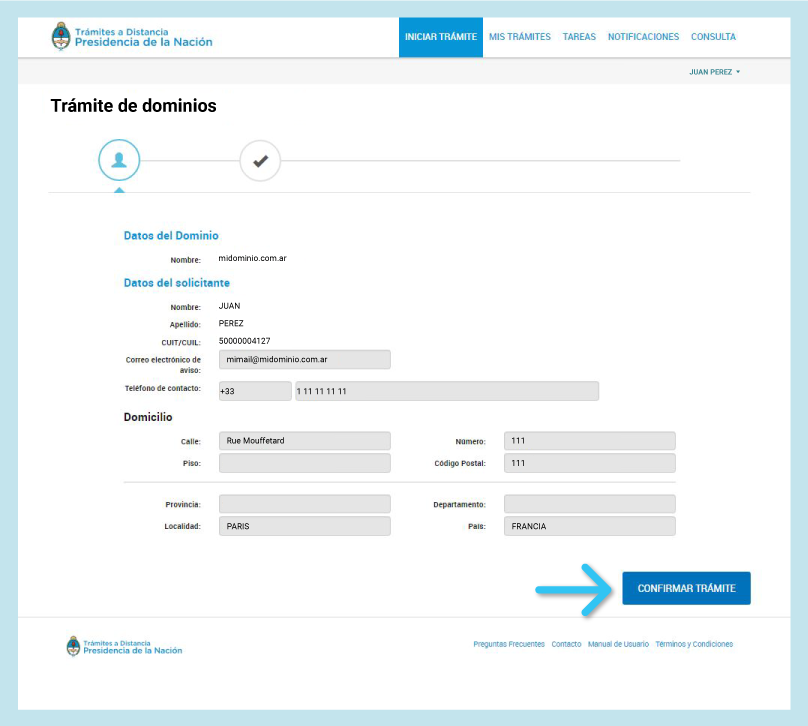
Task: Open the INICIAR TRÁMITE tab
Action: click(x=440, y=37)
